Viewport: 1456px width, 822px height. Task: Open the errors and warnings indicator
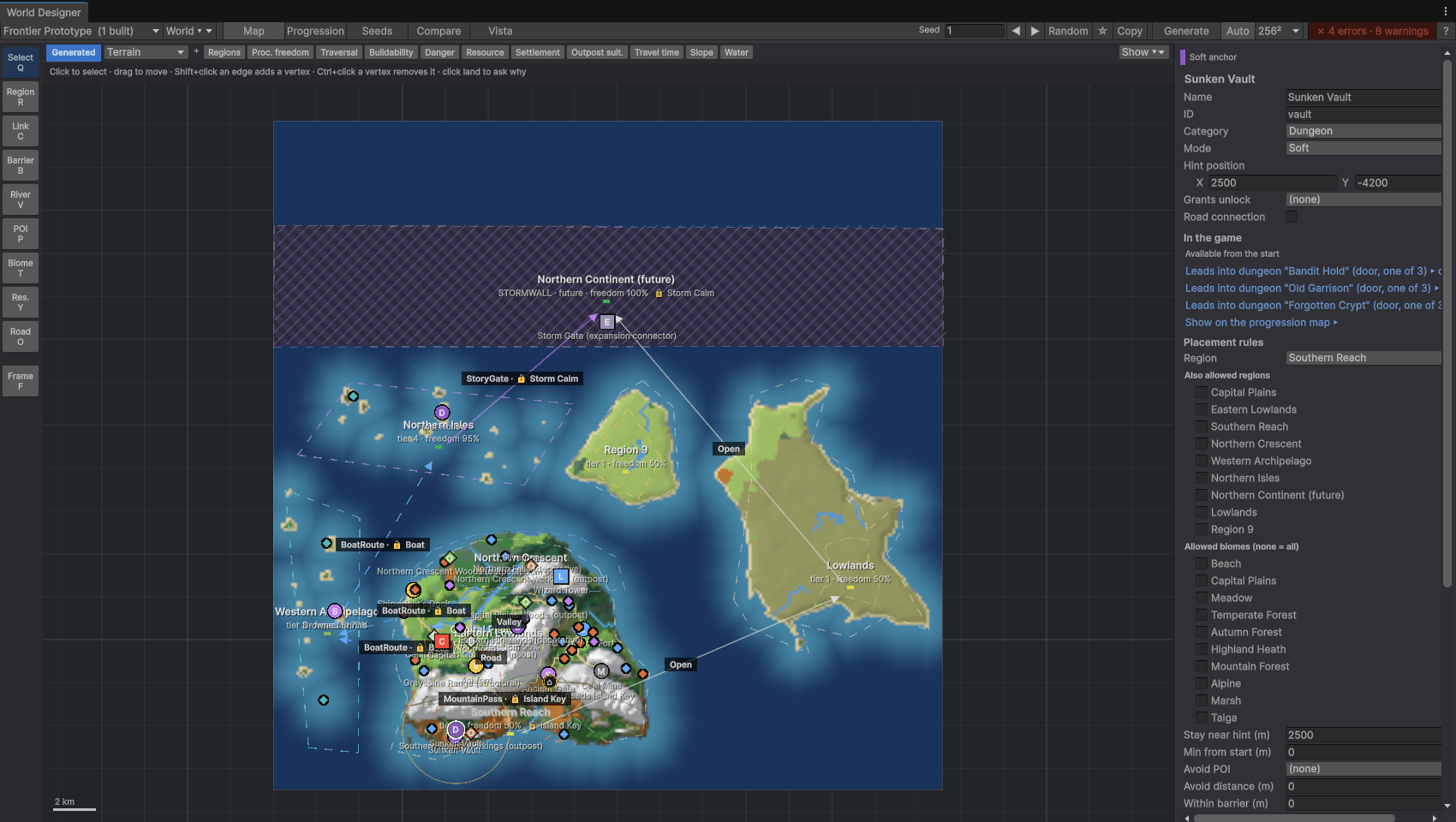point(1372,31)
